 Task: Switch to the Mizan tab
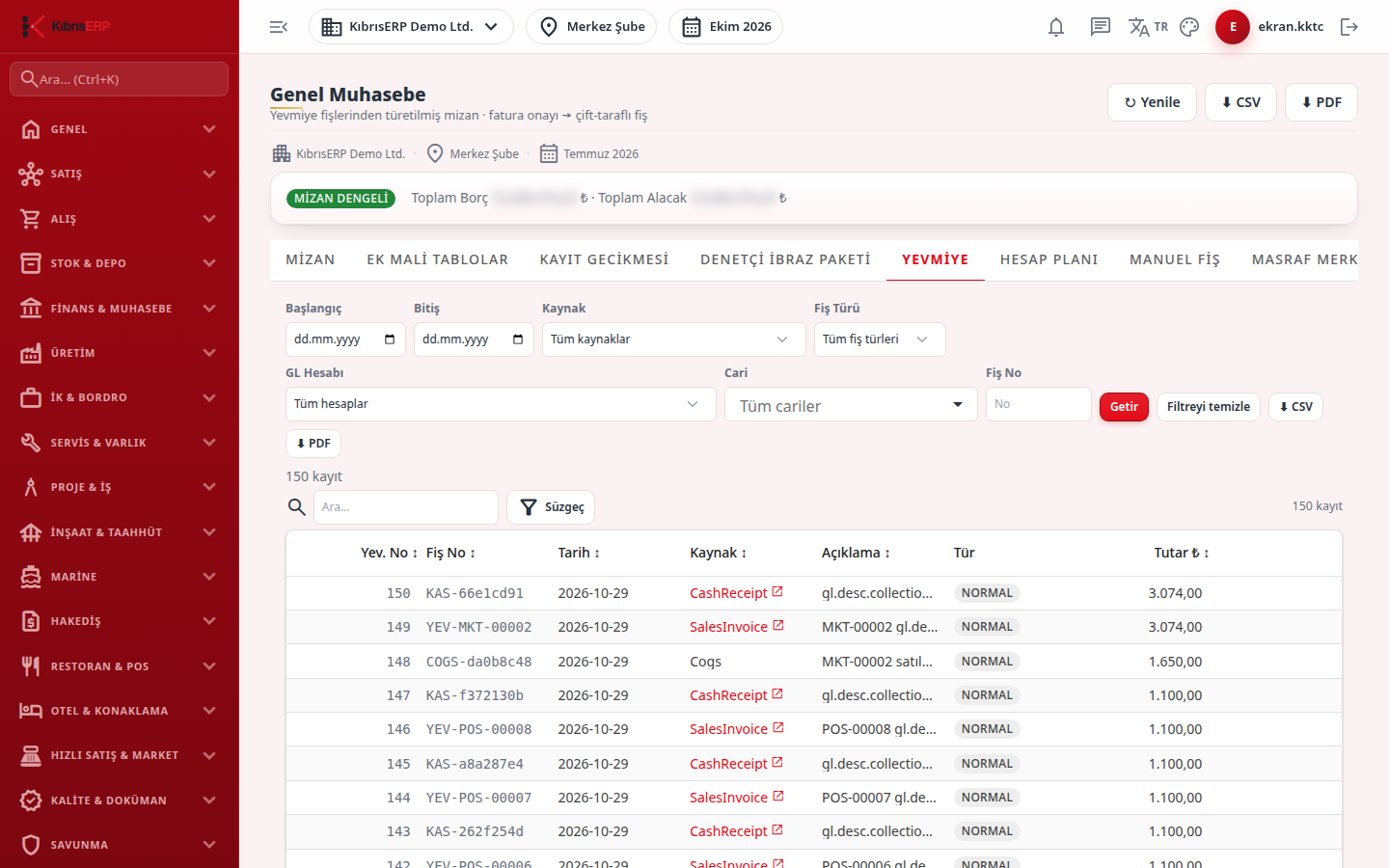click(311, 259)
